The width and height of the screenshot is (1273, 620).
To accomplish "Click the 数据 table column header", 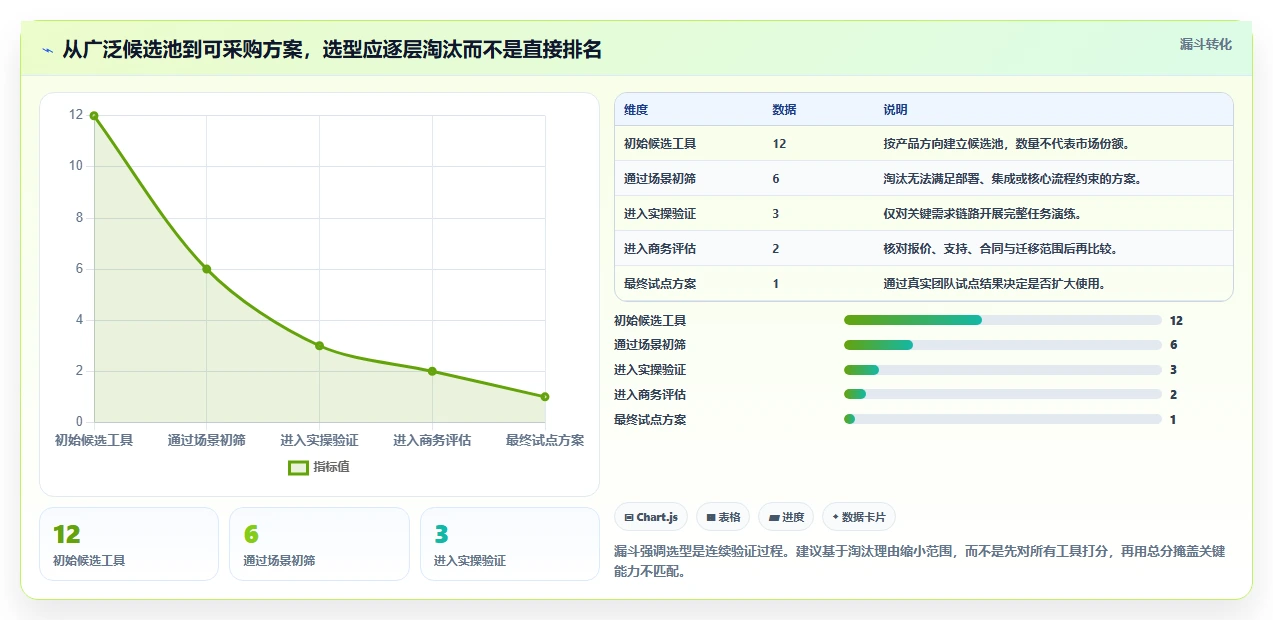I will point(785,110).
